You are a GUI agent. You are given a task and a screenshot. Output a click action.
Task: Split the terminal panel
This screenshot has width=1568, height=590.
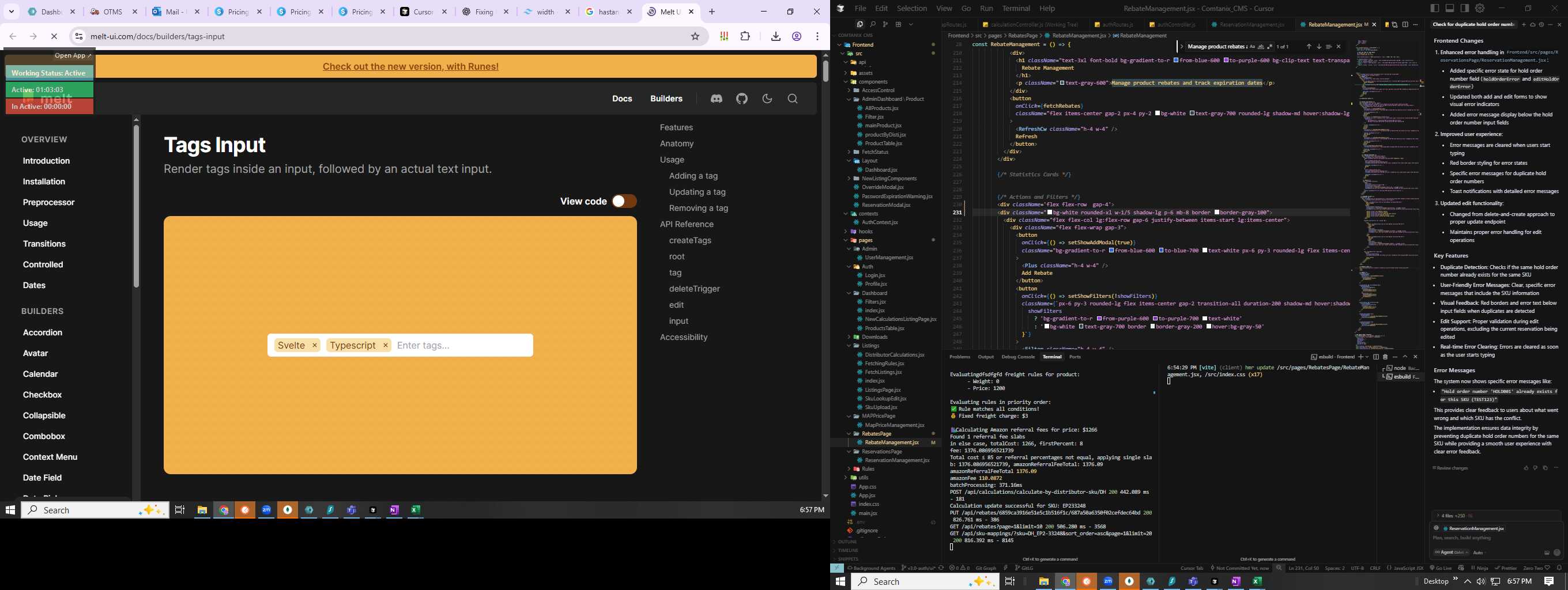tap(1375, 357)
